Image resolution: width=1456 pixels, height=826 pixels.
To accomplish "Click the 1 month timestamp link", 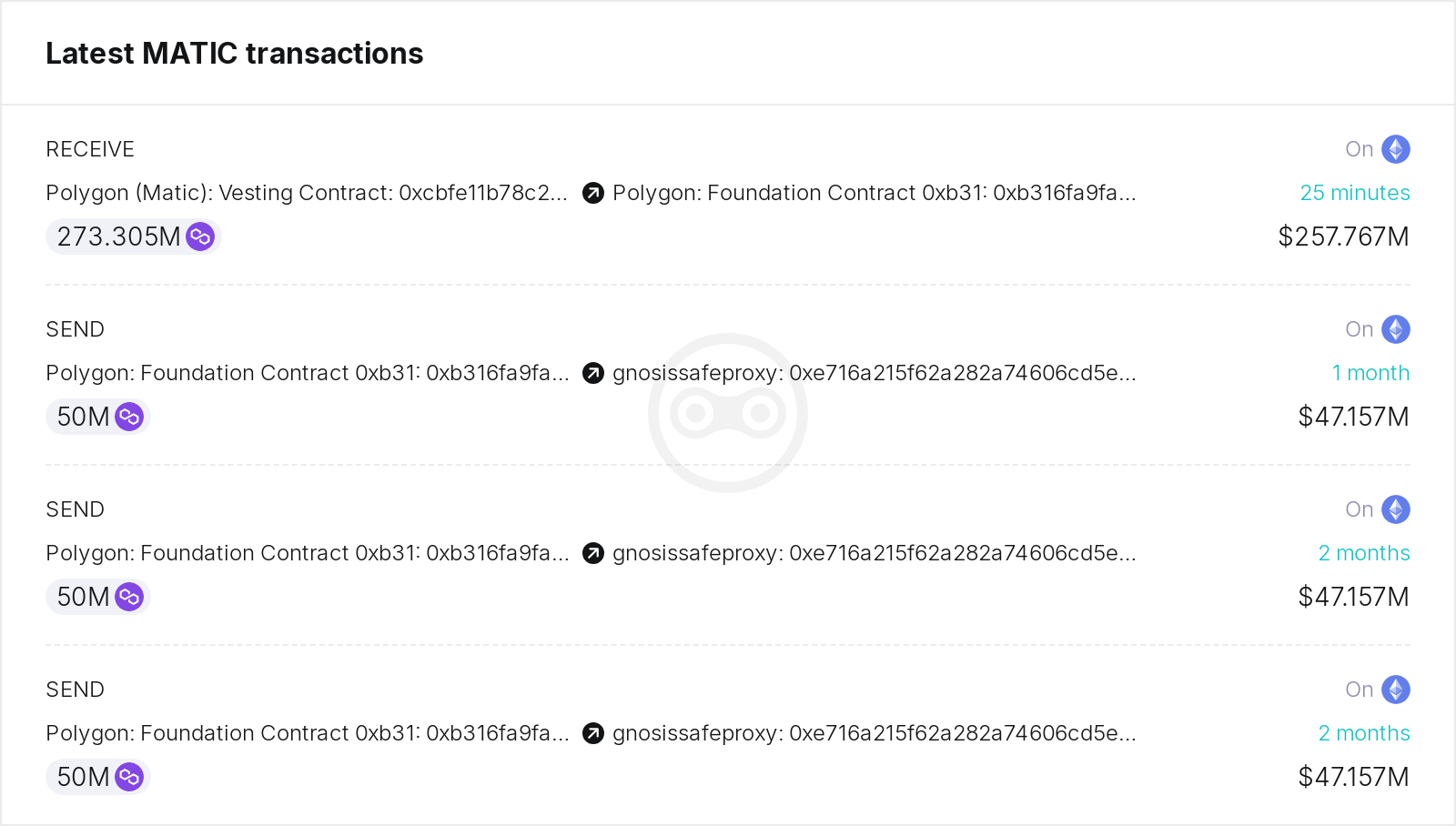I will pos(1370,373).
